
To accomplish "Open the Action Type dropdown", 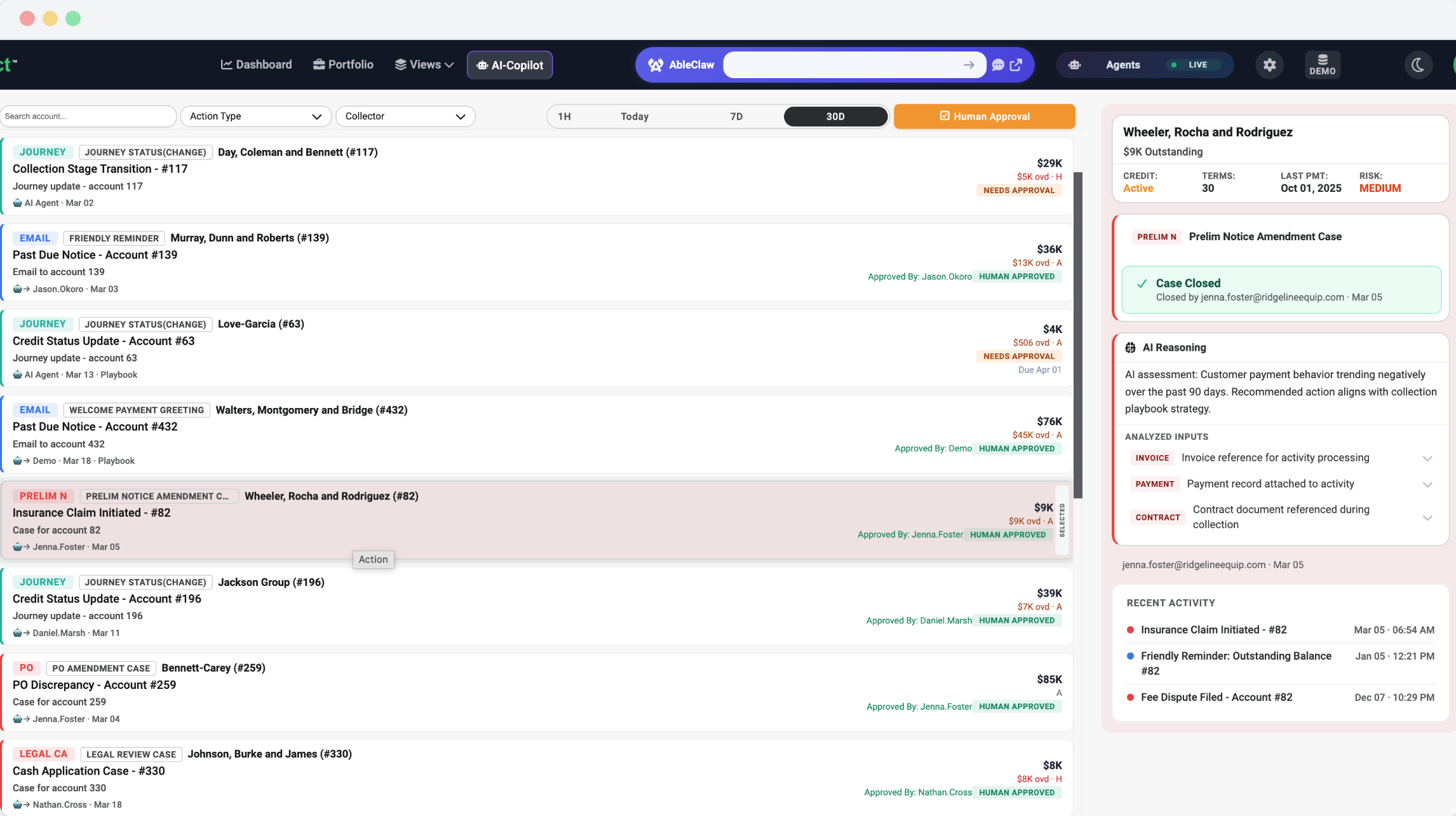I will pyautogui.click(x=255, y=116).
